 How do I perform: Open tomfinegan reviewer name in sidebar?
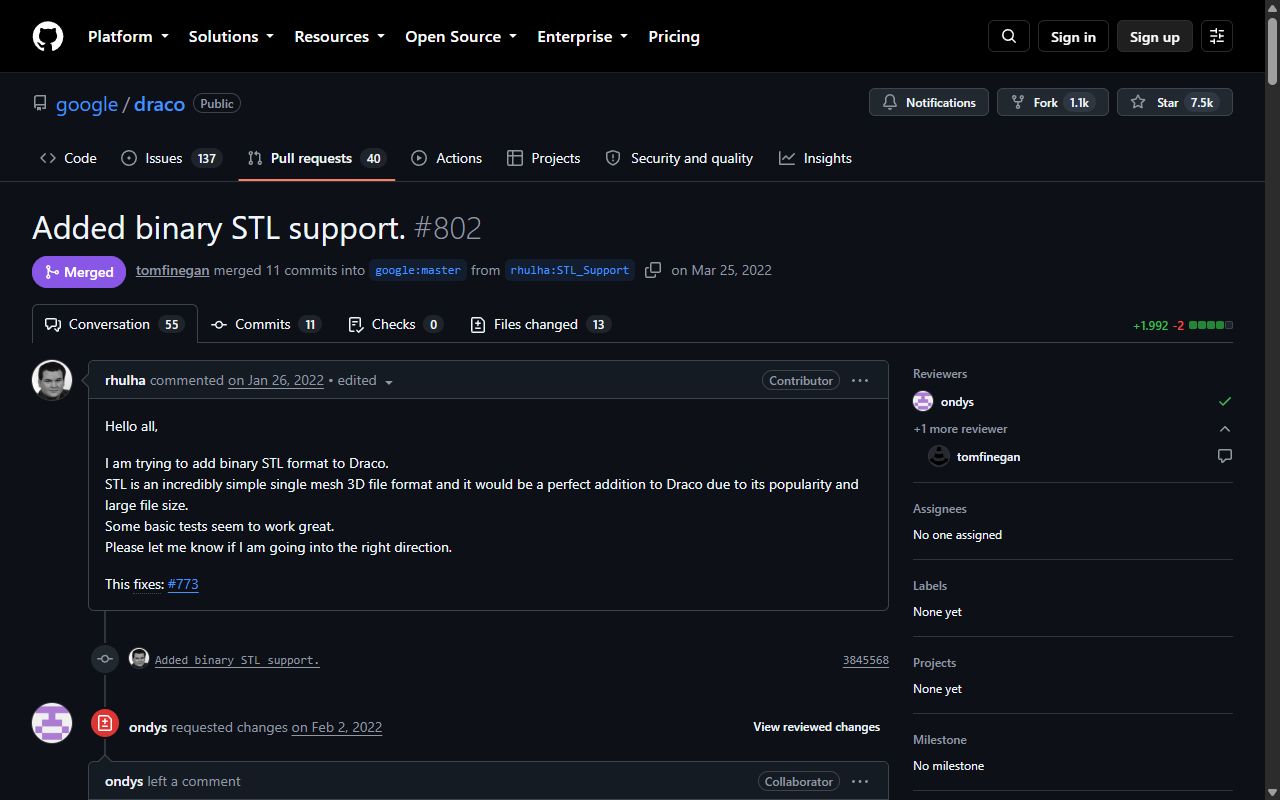point(988,456)
